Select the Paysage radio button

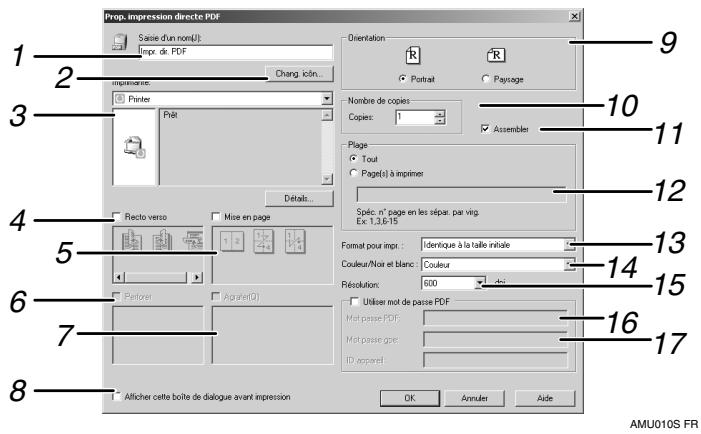click(486, 79)
